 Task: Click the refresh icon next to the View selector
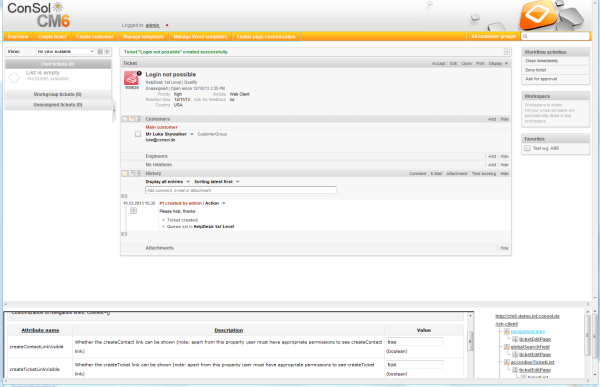pyautogui.click(x=107, y=51)
